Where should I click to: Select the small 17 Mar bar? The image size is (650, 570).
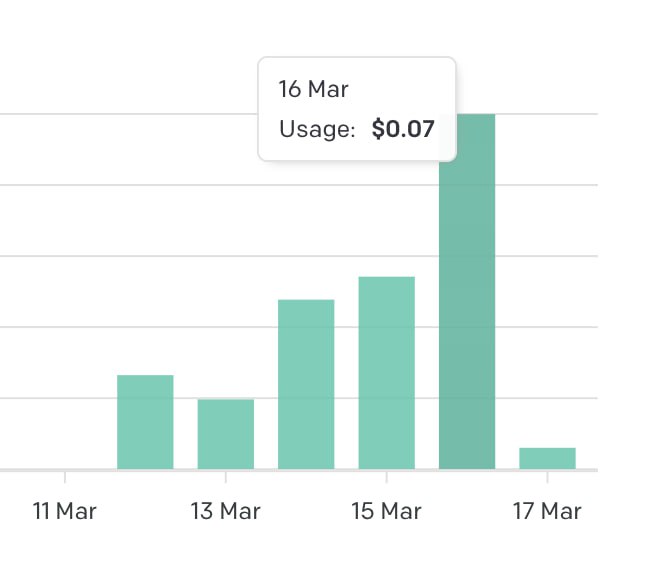click(x=547, y=458)
